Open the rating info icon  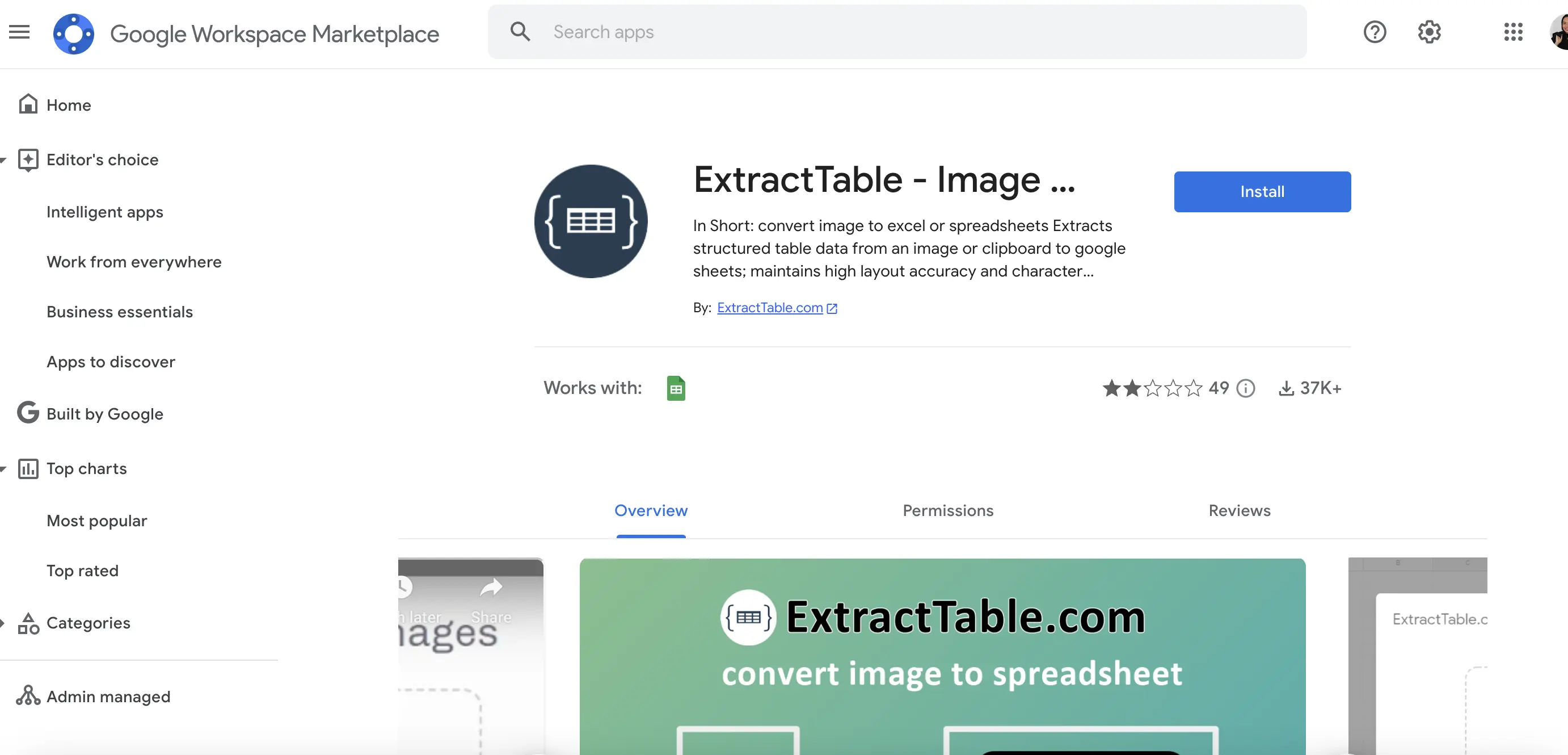[x=1246, y=388]
